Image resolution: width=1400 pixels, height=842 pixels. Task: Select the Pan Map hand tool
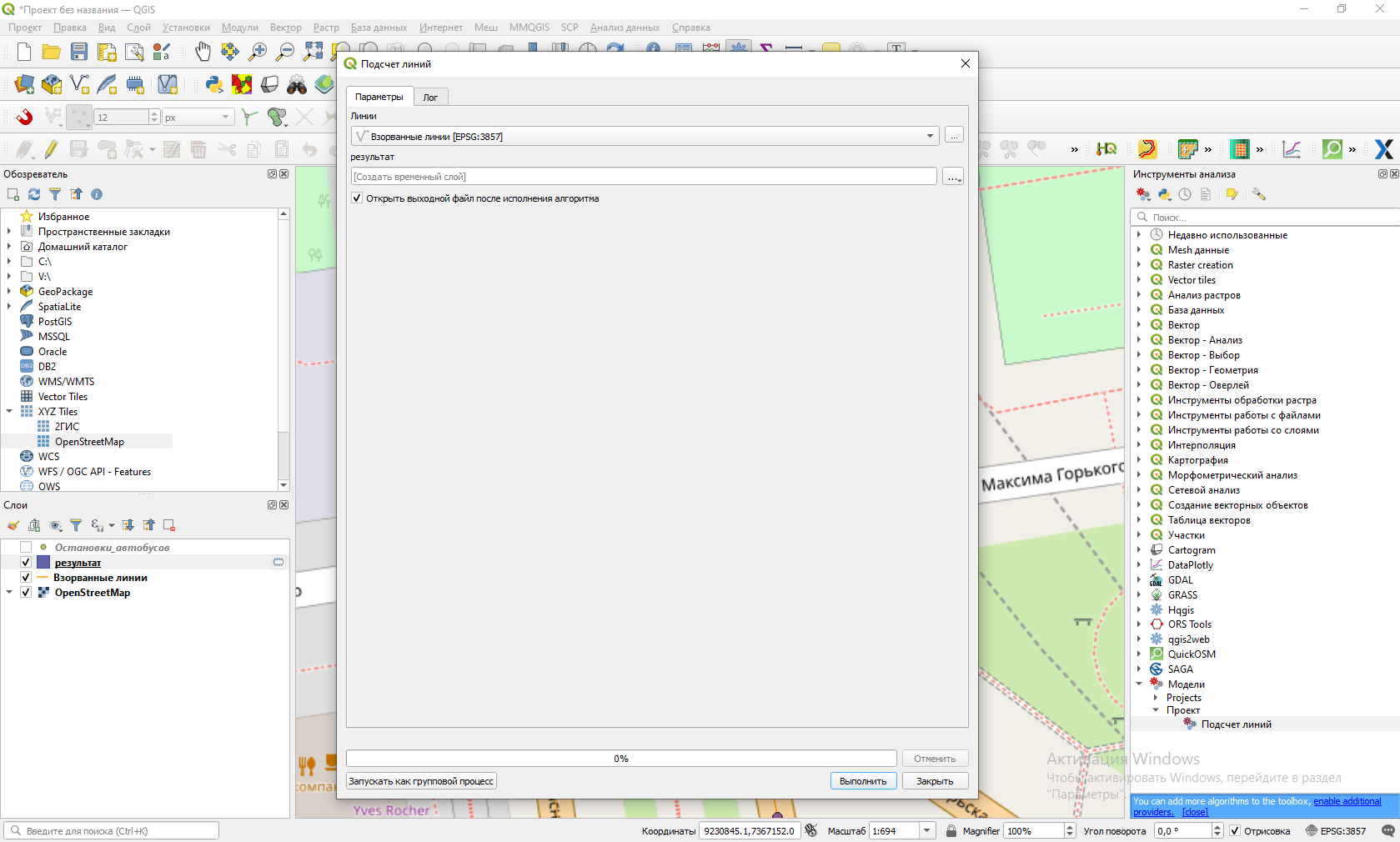point(203,52)
